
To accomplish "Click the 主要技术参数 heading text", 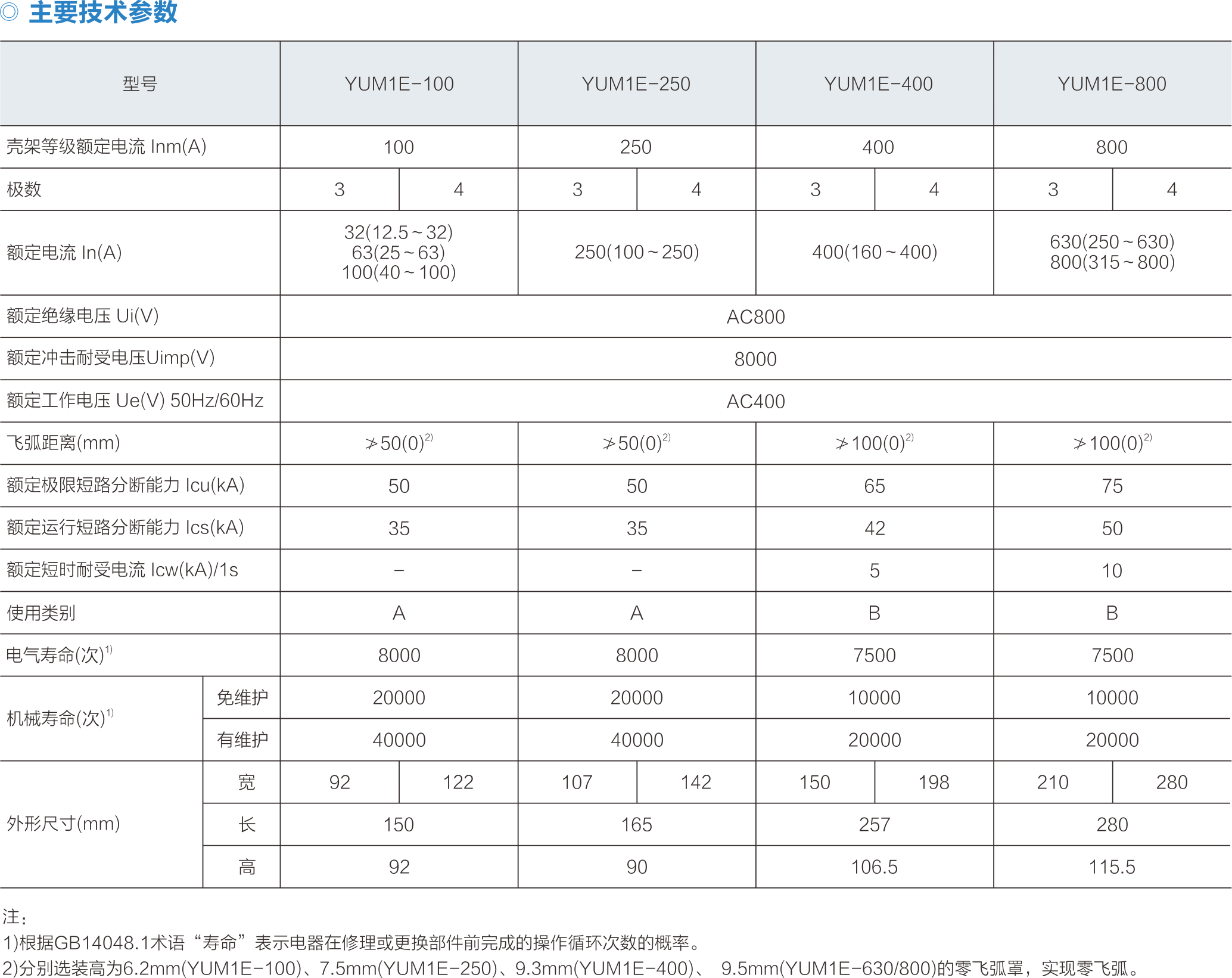I will pos(103,12).
